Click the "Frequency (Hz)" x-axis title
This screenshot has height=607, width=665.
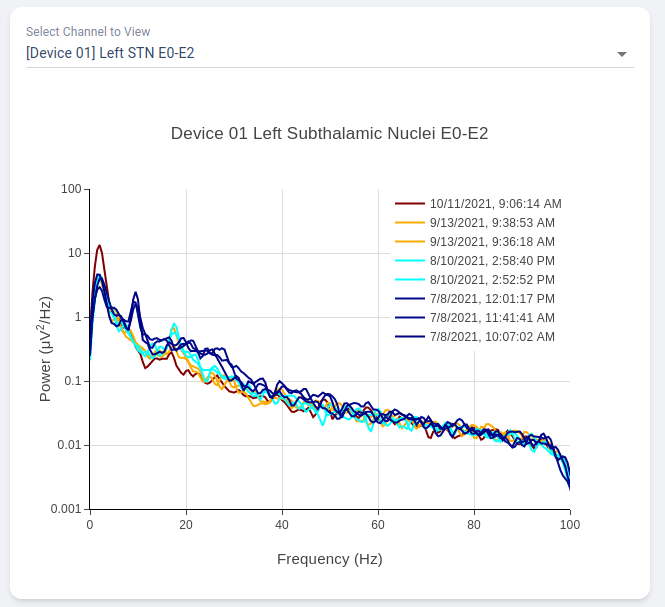[x=329, y=559]
